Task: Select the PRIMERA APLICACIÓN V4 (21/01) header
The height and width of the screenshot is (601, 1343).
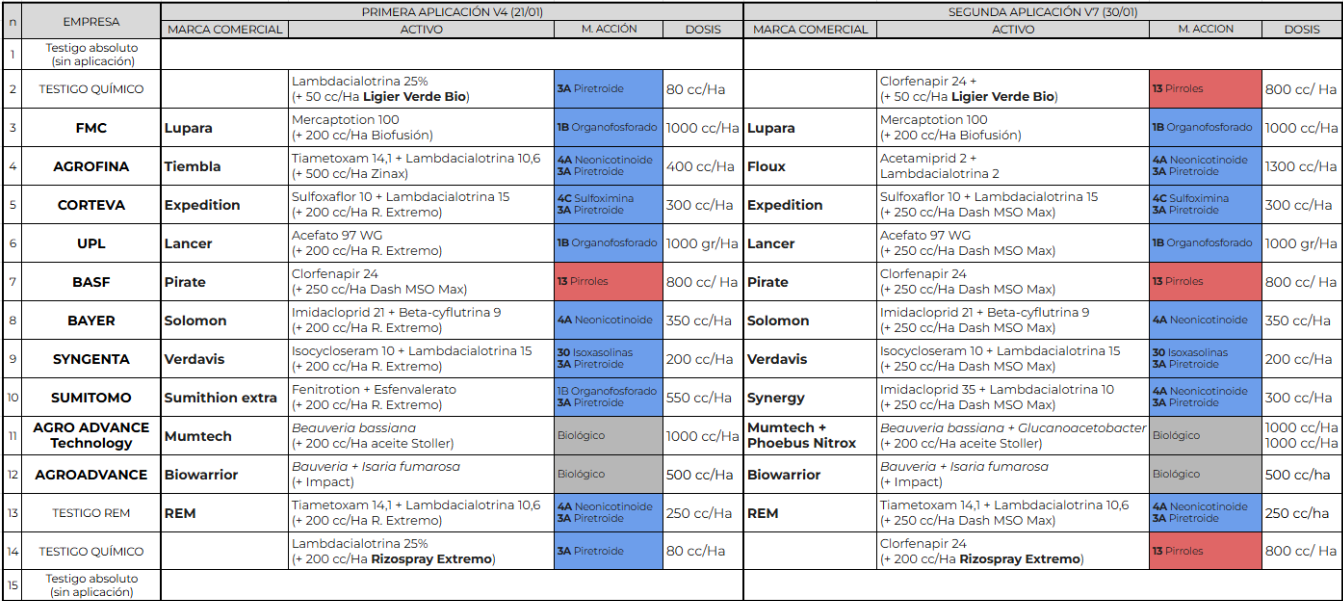Action: click(x=452, y=12)
